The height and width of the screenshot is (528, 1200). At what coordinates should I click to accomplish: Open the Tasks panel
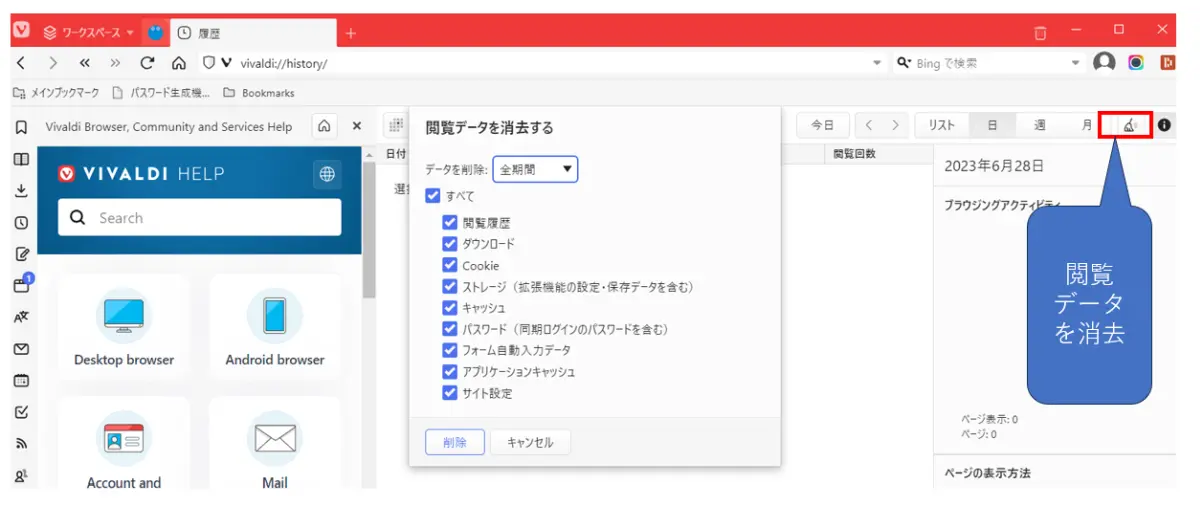(x=21, y=412)
